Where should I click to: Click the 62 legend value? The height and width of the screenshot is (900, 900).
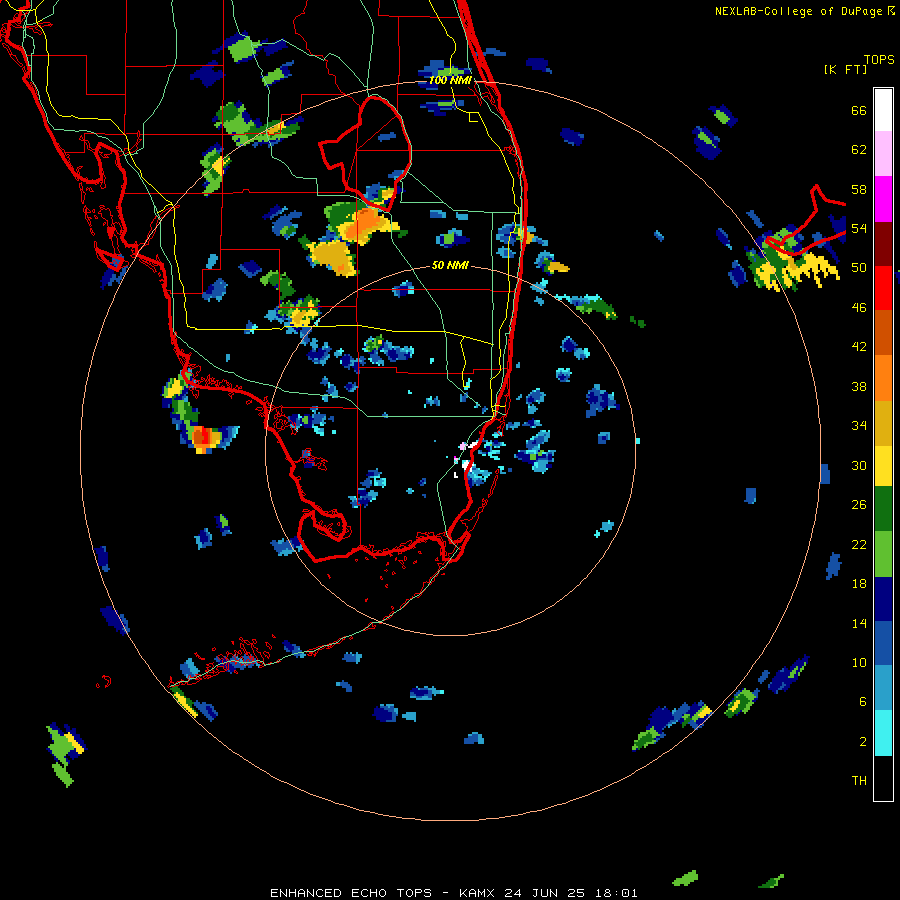(859, 150)
